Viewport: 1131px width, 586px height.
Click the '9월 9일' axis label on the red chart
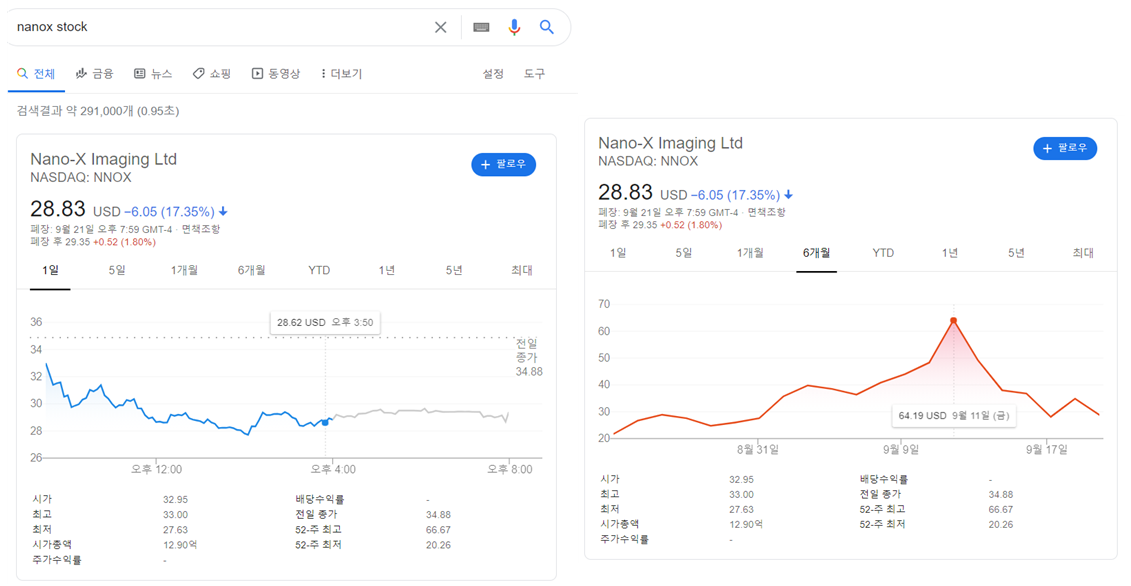[x=901, y=450]
